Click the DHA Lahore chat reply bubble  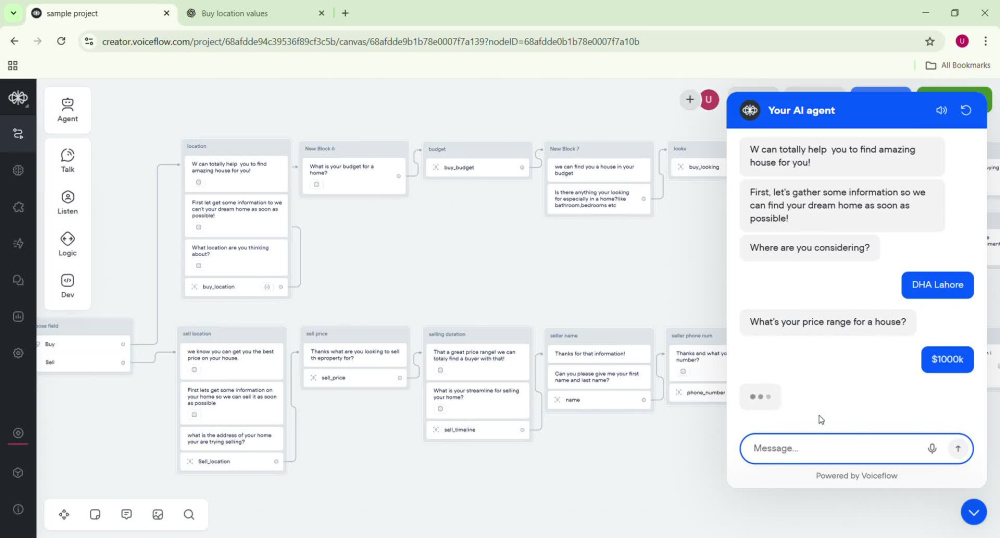[937, 285]
